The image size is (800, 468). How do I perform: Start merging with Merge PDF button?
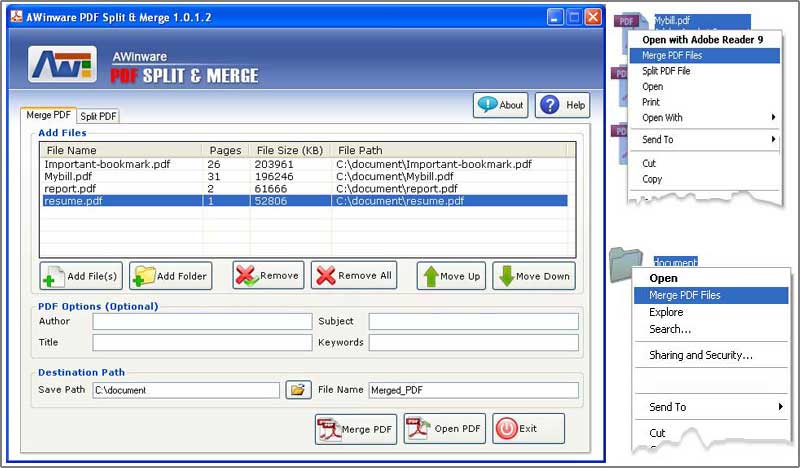pyautogui.click(x=355, y=429)
